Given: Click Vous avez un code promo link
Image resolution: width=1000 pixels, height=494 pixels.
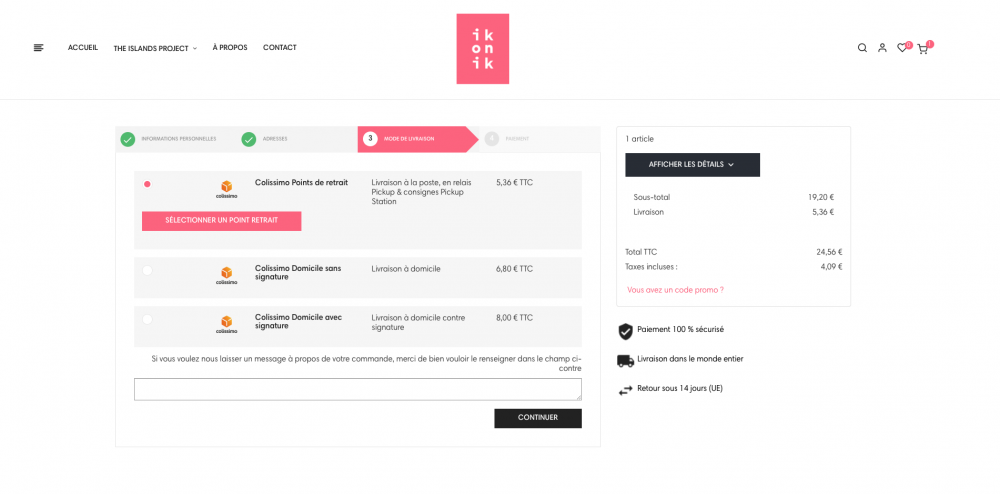Looking at the screenshot, I should point(675,290).
